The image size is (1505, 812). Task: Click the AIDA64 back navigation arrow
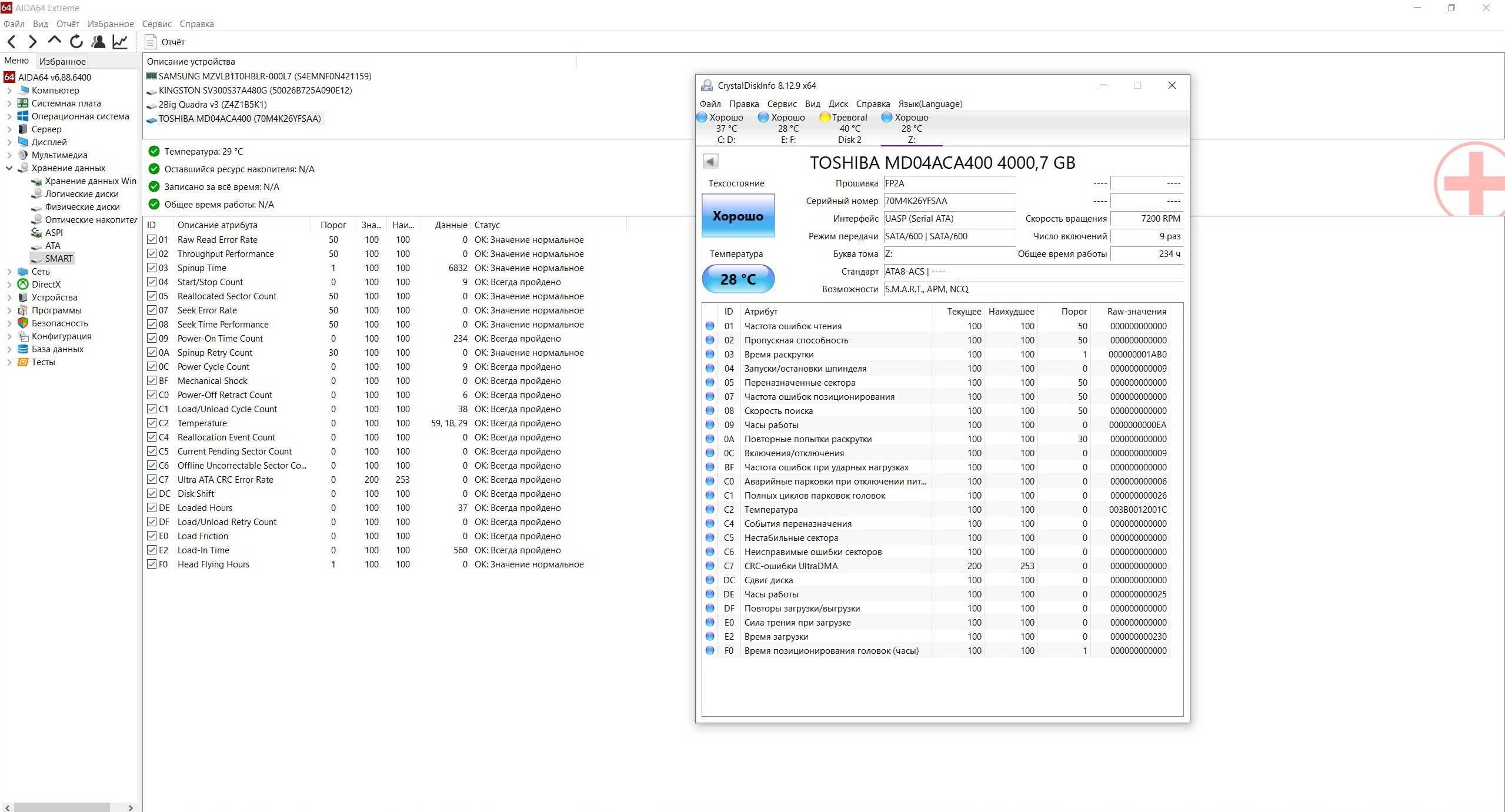pyautogui.click(x=12, y=41)
